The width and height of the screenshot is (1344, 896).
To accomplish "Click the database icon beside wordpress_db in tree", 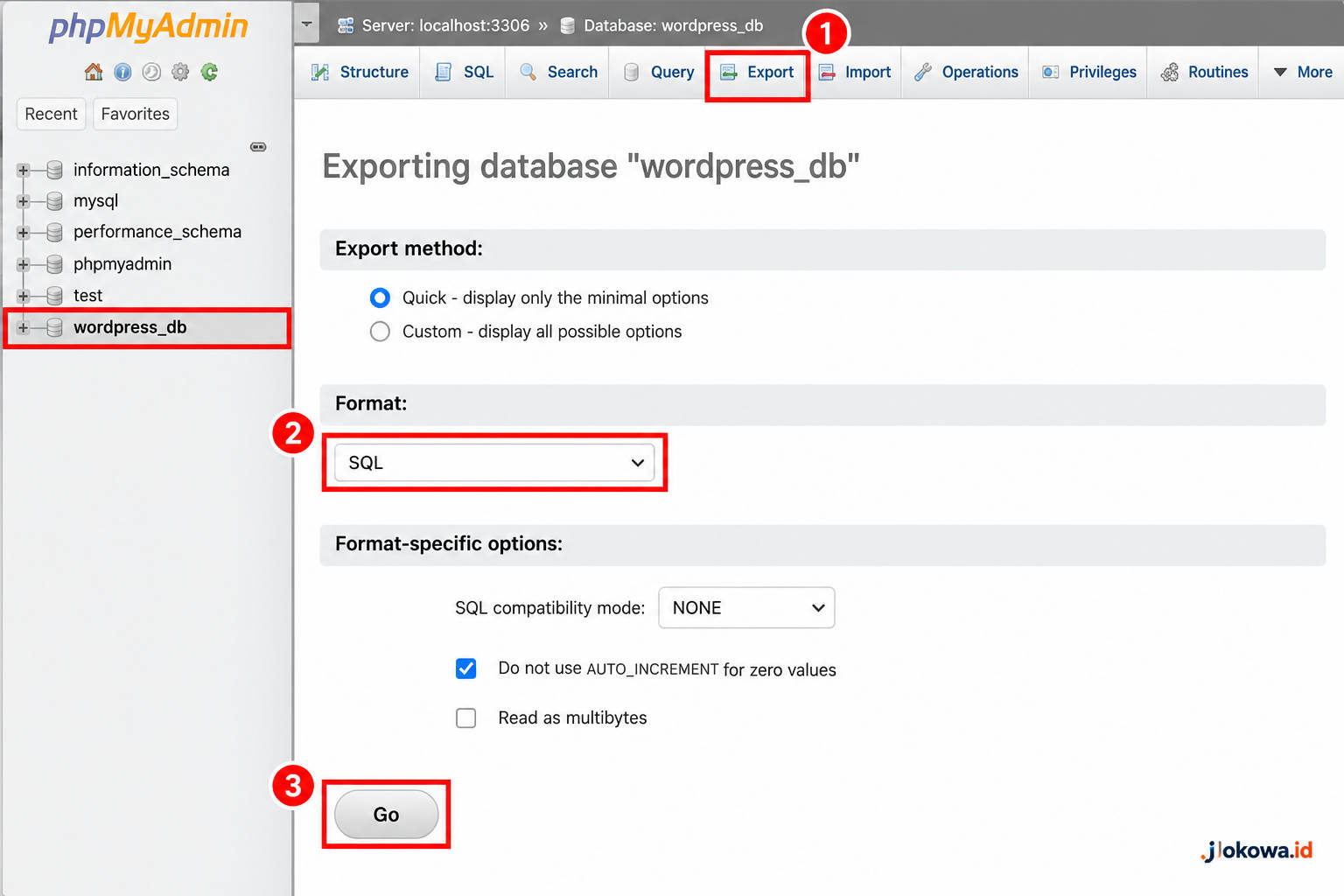I will [54, 327].
